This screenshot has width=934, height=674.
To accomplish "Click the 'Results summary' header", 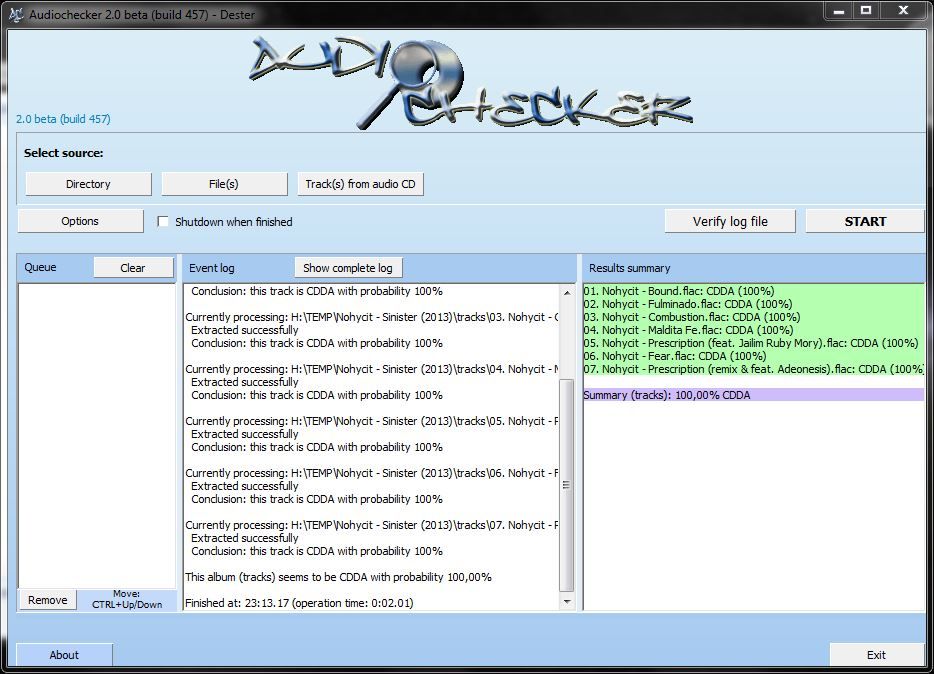I will [630, 268].
